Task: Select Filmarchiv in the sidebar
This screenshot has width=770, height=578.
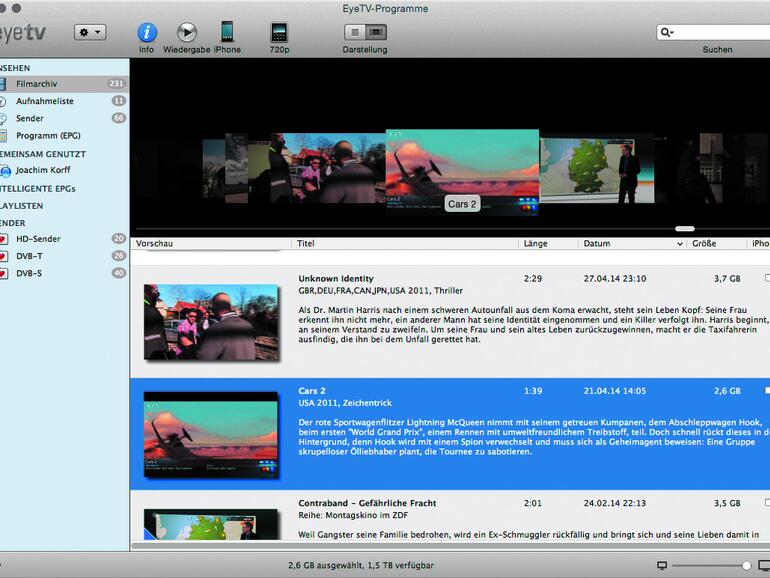Action: tap(65, 83)
